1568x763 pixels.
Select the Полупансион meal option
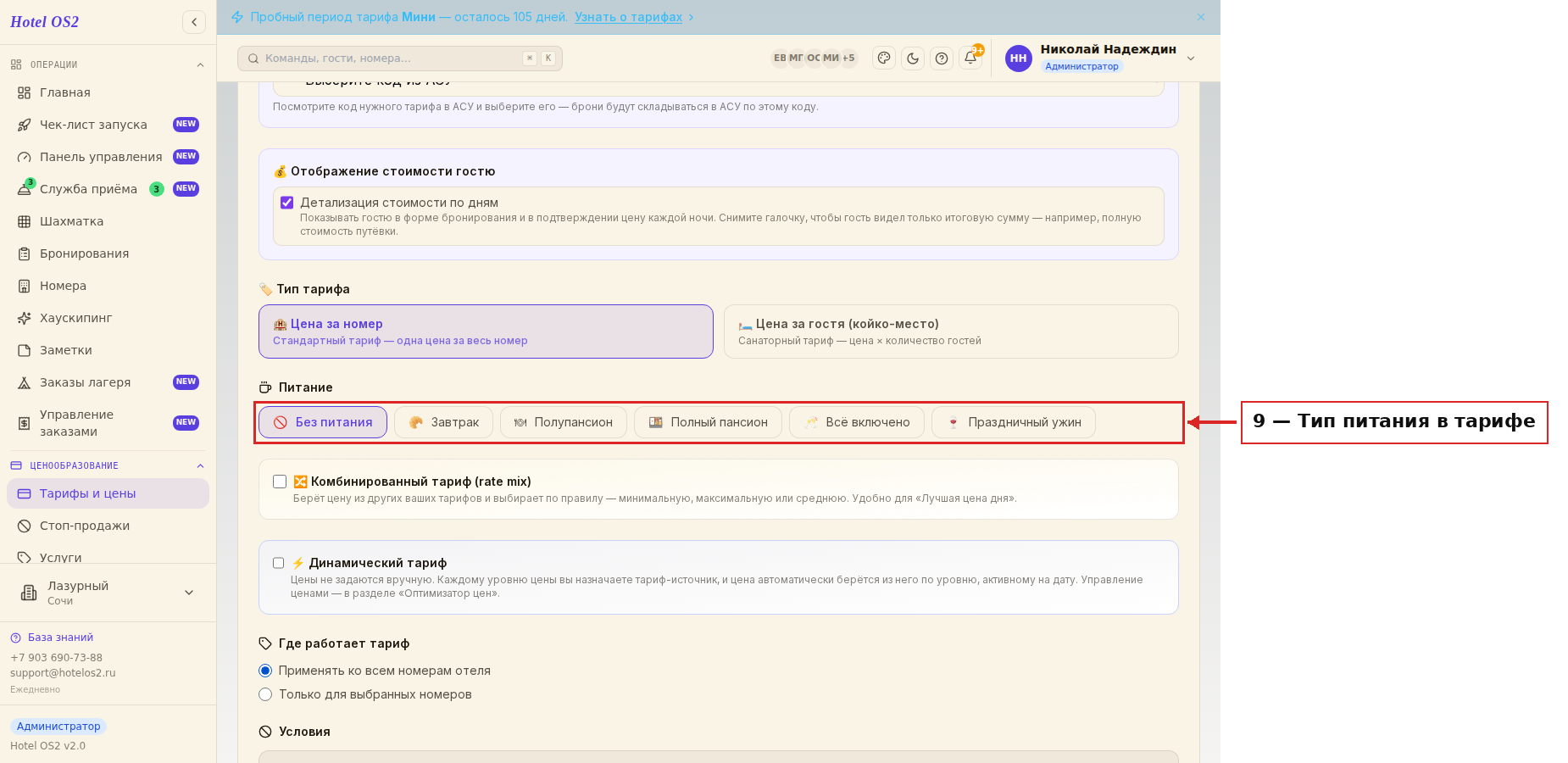pos(564,422)
